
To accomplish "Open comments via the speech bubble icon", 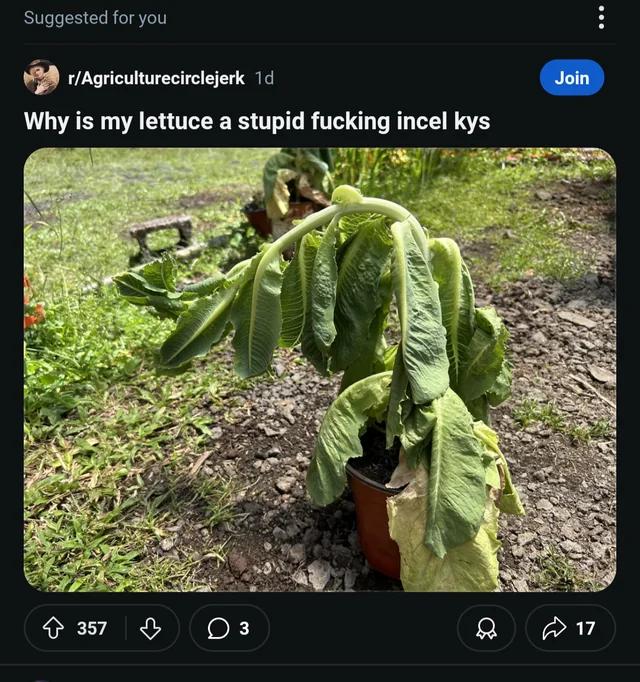I will point(217,628).
